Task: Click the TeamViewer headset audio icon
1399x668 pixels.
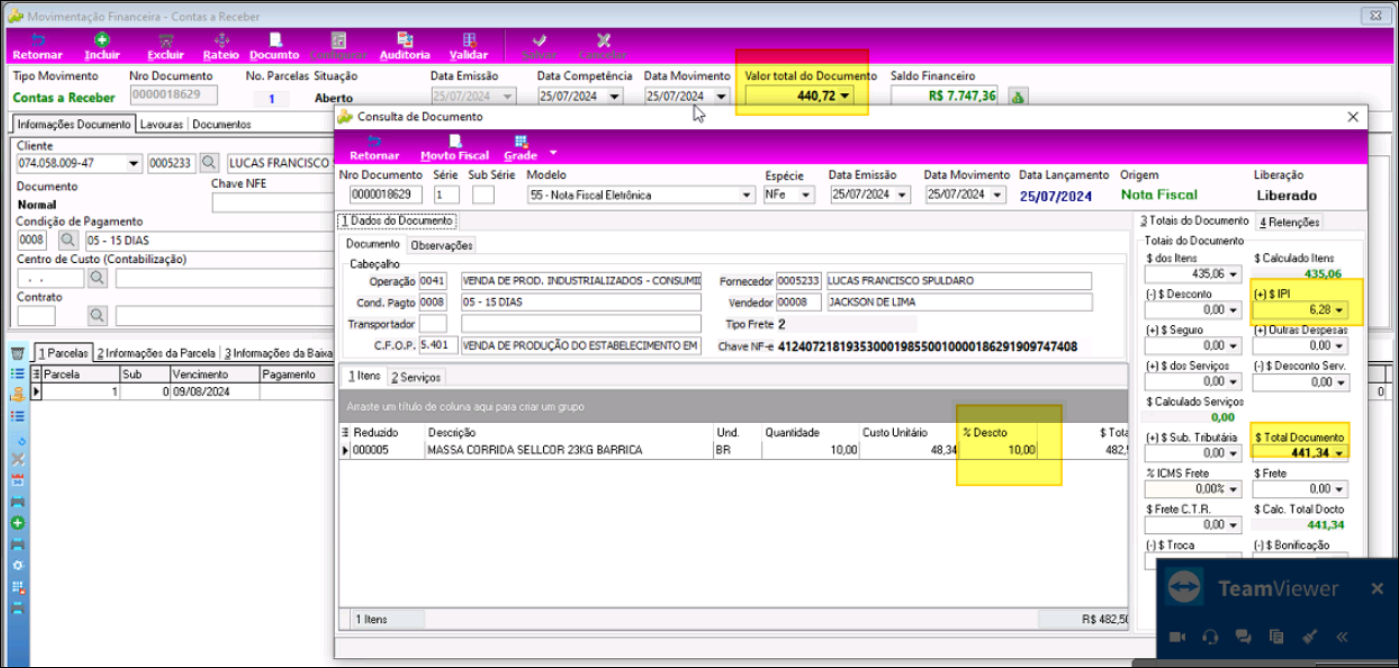Action: (1210, 637)
